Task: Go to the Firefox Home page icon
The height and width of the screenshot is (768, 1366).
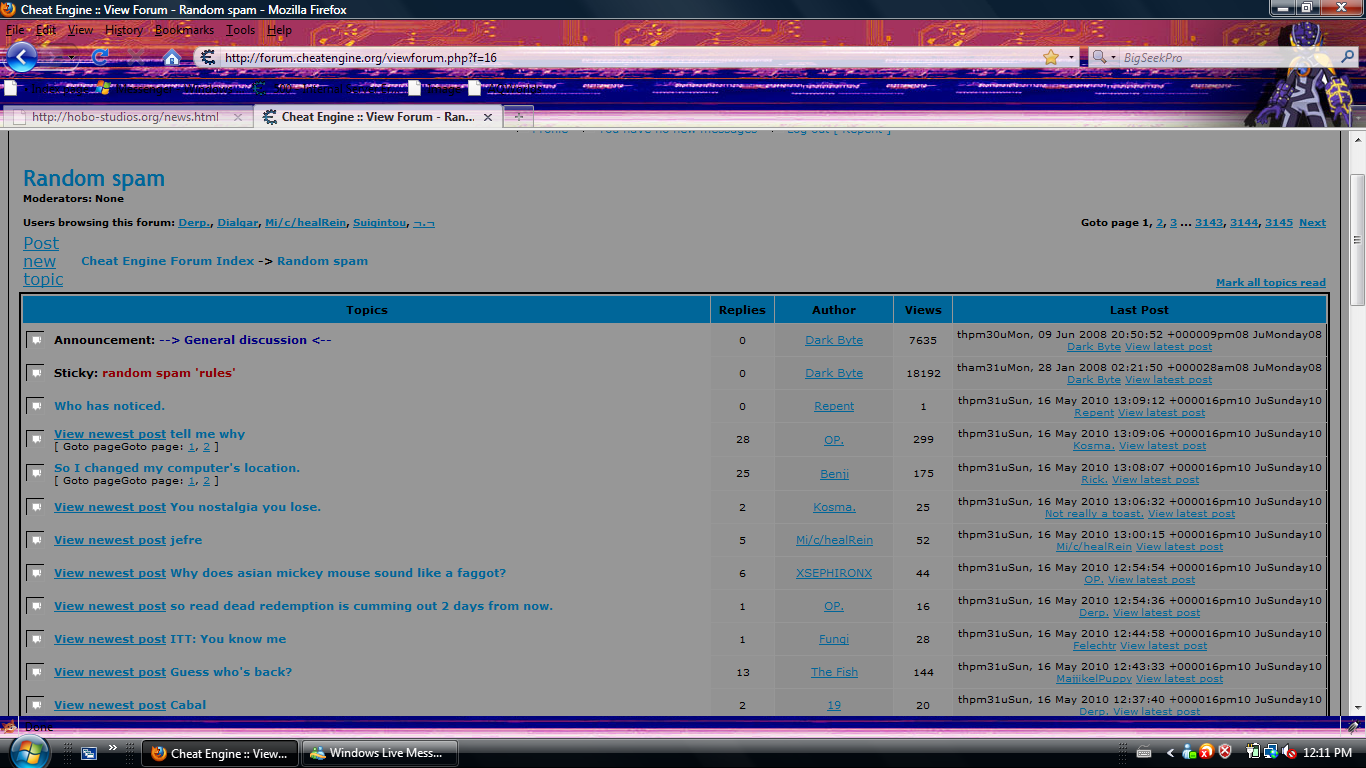Action: coord(172,57)
